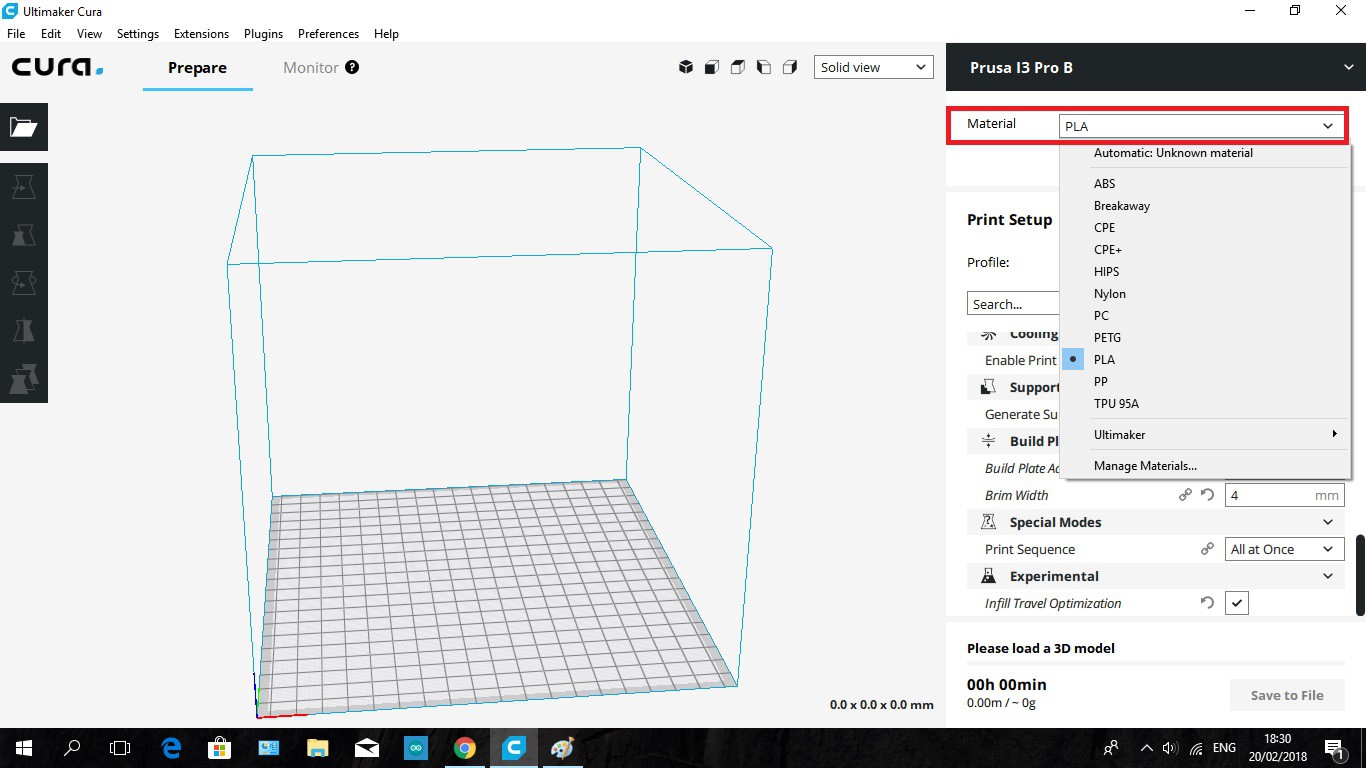Open the file folder icon in the left toolbar
Viewport: 1366px width, 768px height.
[23, 127]
